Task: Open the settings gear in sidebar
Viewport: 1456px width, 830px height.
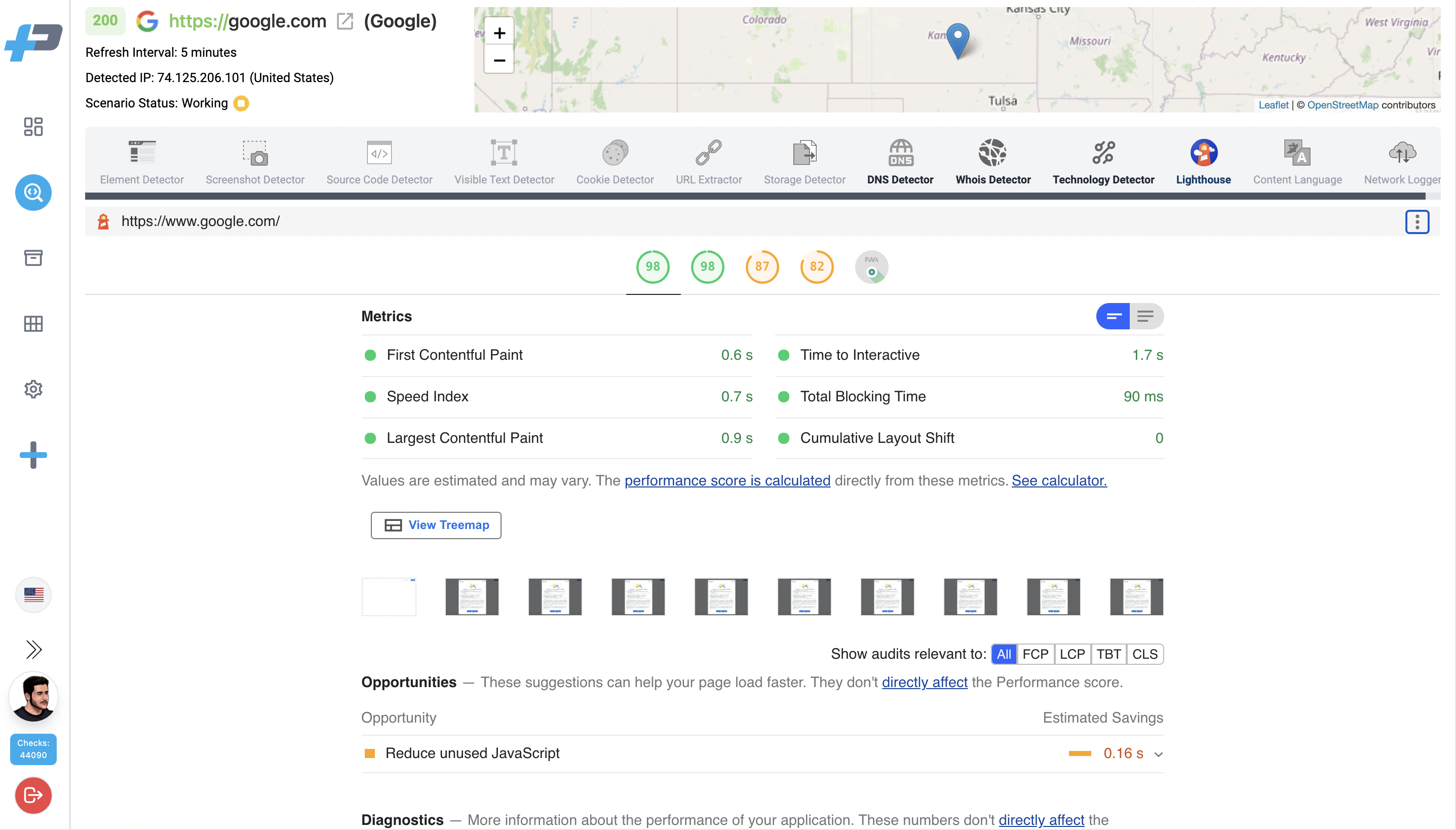Action: 33,389
